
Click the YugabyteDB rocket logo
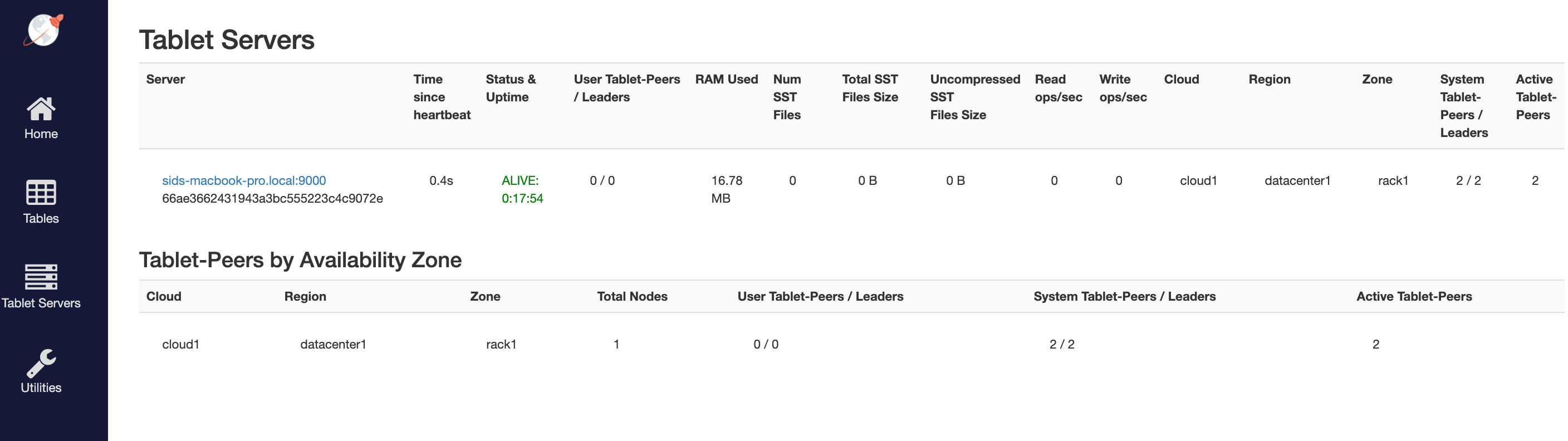(43, 30)
